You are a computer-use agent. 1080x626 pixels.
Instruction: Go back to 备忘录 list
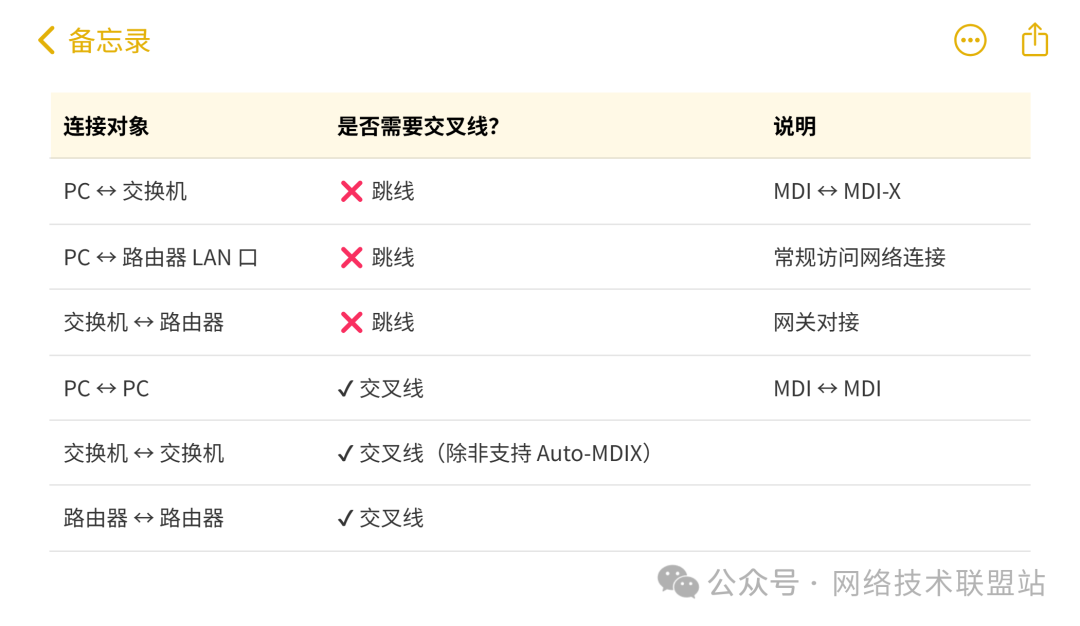pos(109,41)
